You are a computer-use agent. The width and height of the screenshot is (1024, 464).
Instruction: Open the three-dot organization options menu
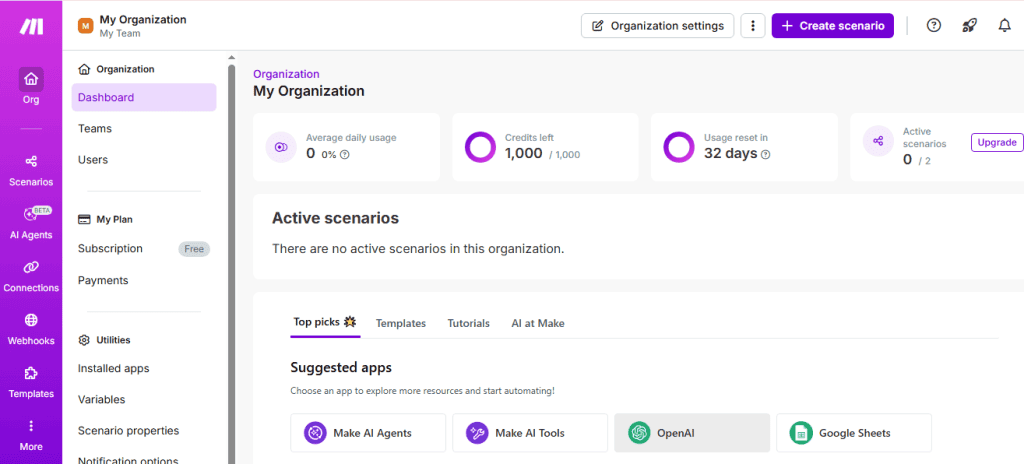752,26
